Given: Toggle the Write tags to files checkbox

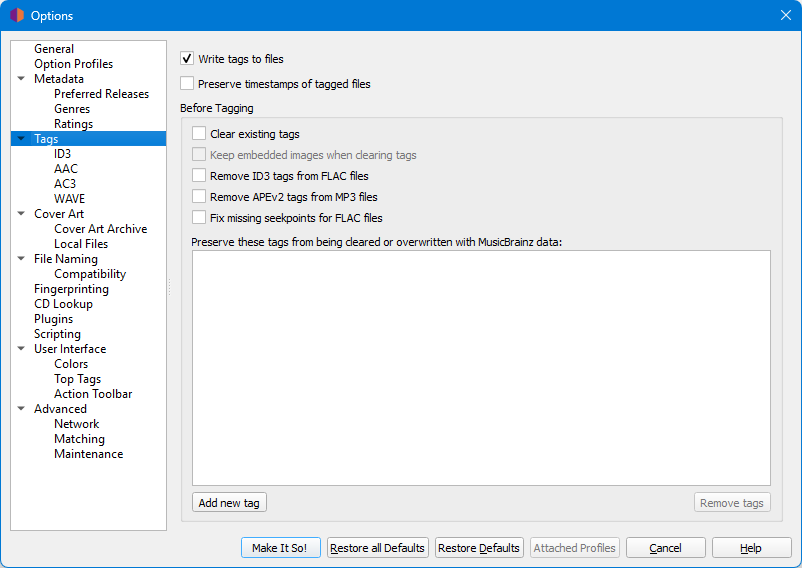Looking at the screenshot, I should 187,59.
